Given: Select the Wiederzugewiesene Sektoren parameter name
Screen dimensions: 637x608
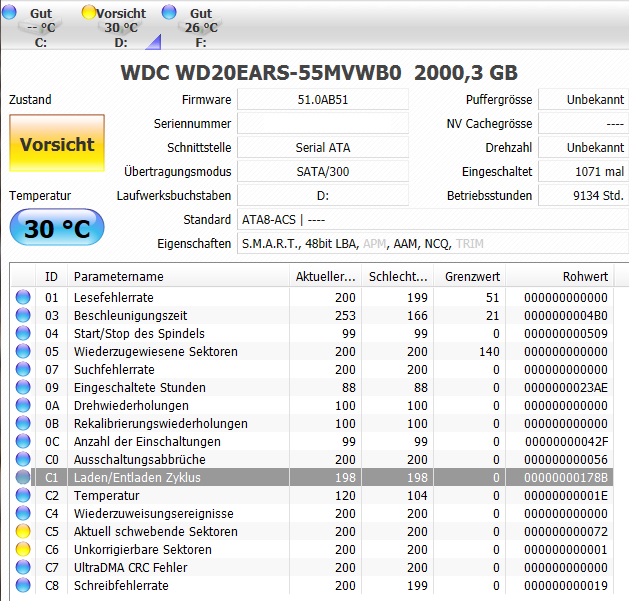Looking at the screenshot, I should click(156, 351).
